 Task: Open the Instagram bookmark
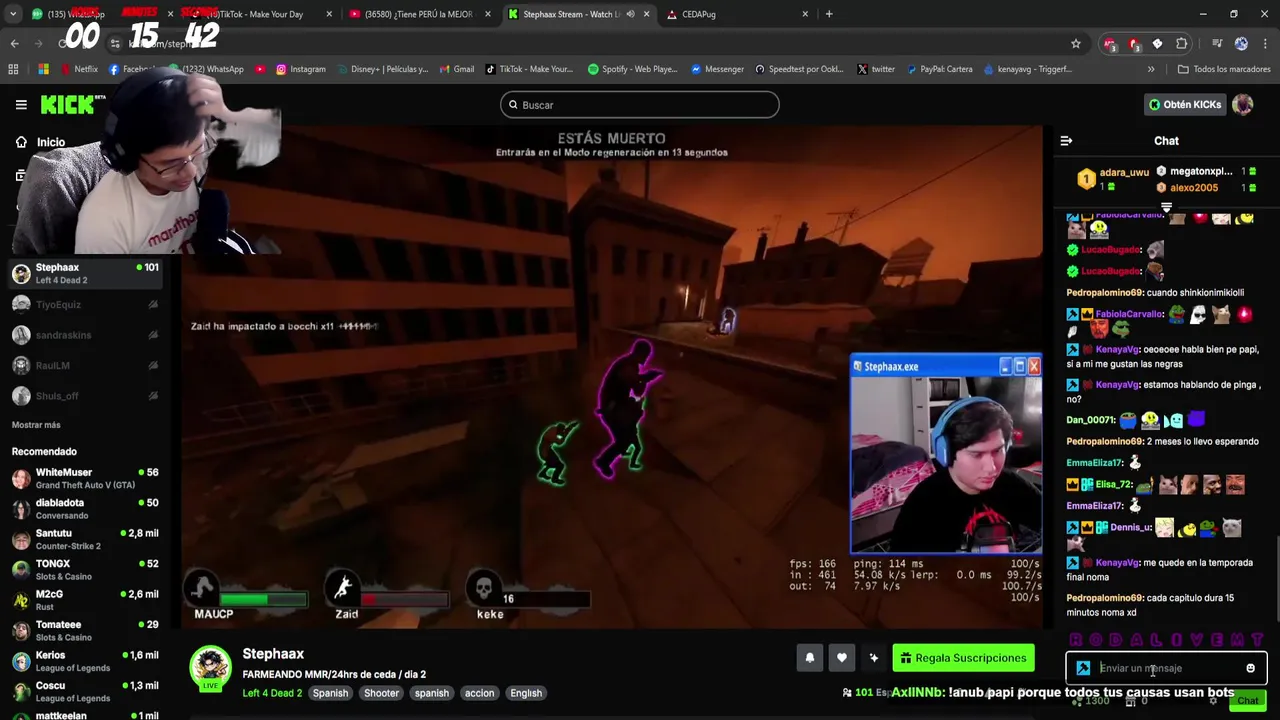click(301, 69)
